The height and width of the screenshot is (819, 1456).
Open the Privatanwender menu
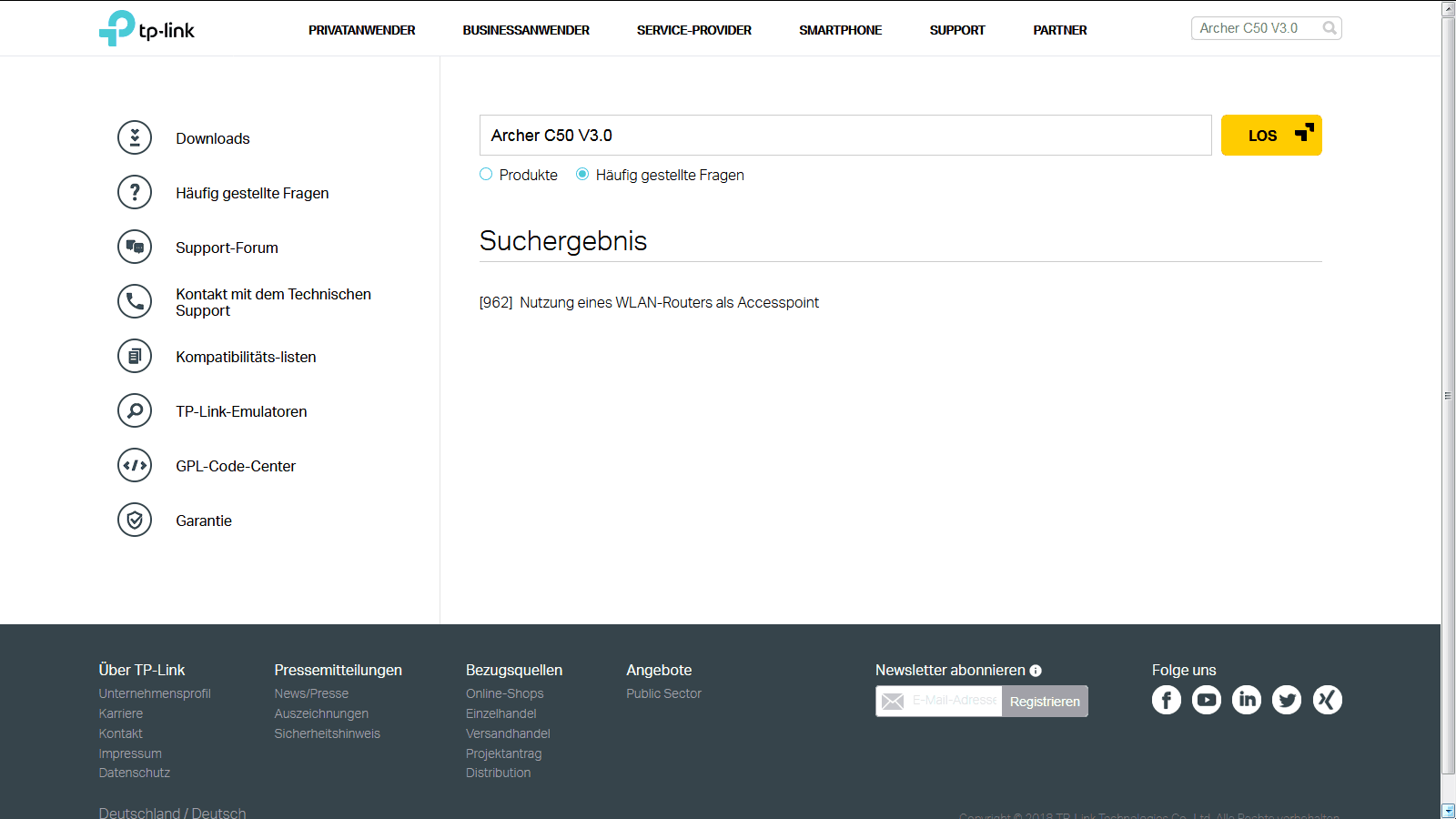(x=361, y=30)
